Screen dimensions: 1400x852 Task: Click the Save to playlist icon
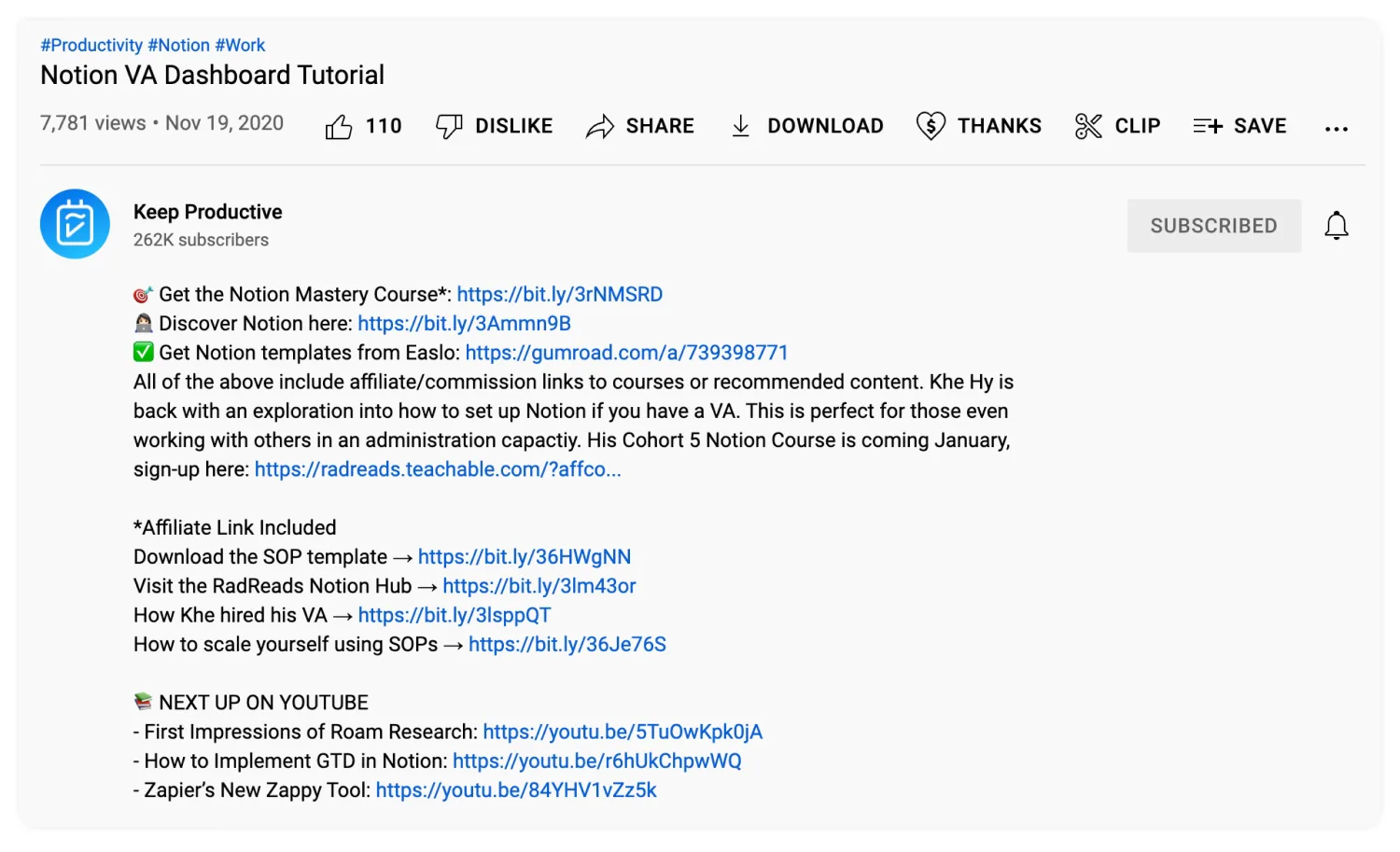(x=1208, y=126)
